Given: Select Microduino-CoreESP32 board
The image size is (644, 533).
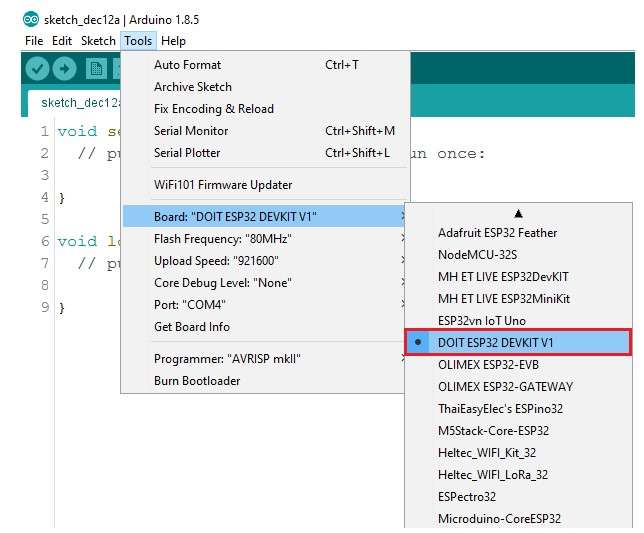Looking at the screenshot, I should (x=518, y=519).
